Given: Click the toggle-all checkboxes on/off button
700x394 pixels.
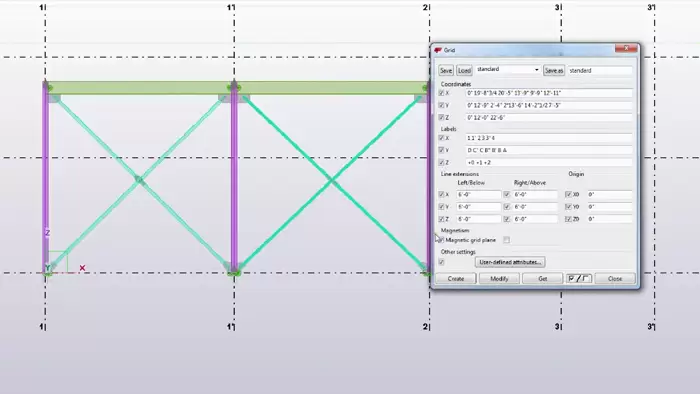Looking at the screenshot, I should (x=579, y=278).
